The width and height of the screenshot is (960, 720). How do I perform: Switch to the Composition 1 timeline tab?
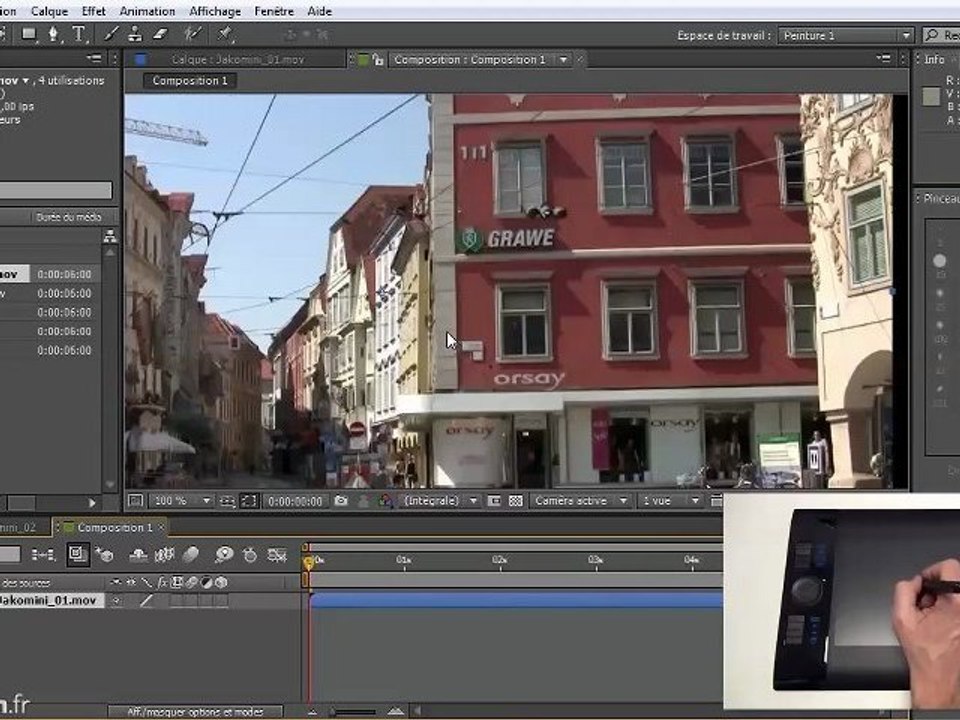pyautogui.click(x=113, y=527)
